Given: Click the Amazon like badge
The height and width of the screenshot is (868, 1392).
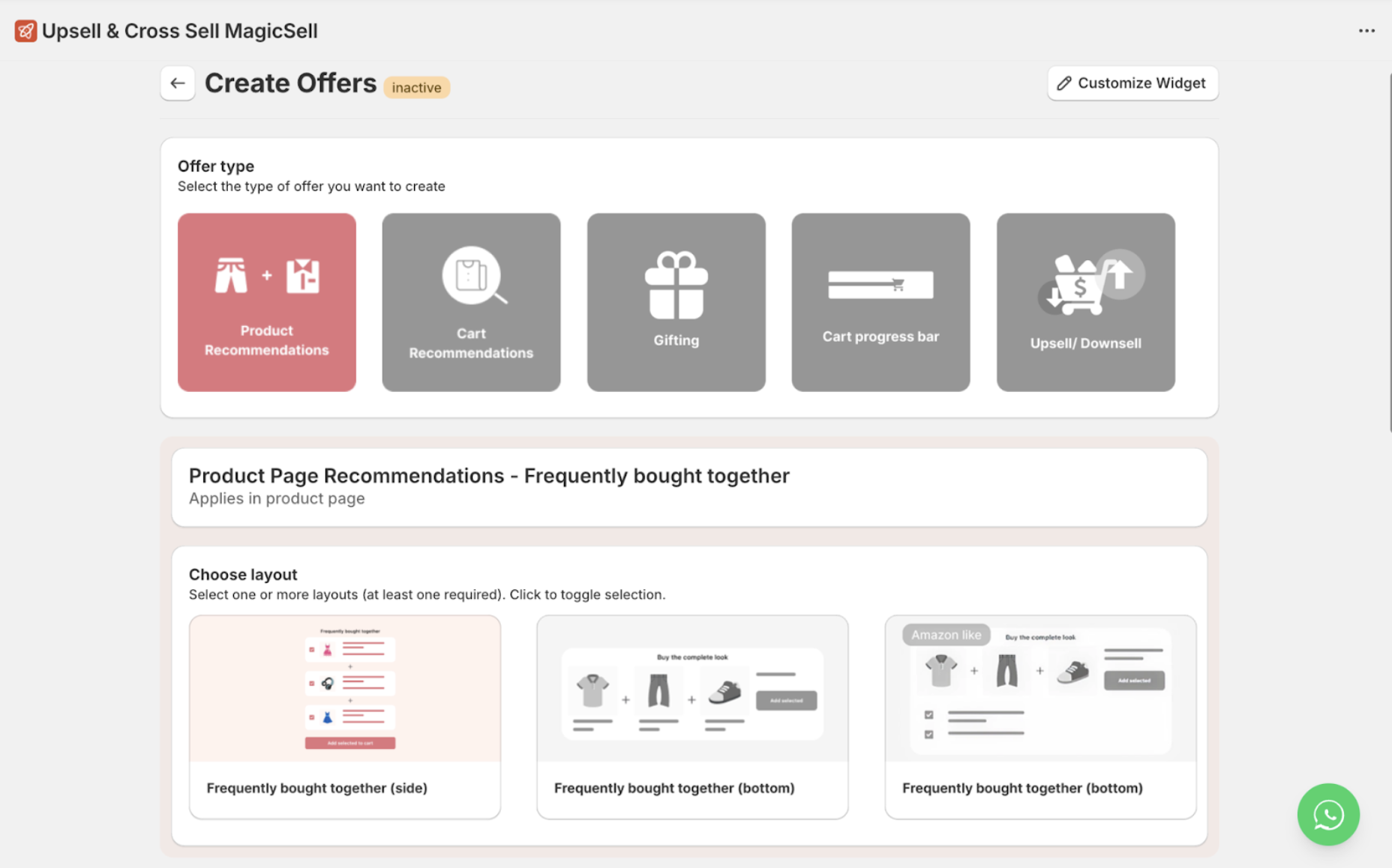Looking at the screenshot, I should point(946,635).
